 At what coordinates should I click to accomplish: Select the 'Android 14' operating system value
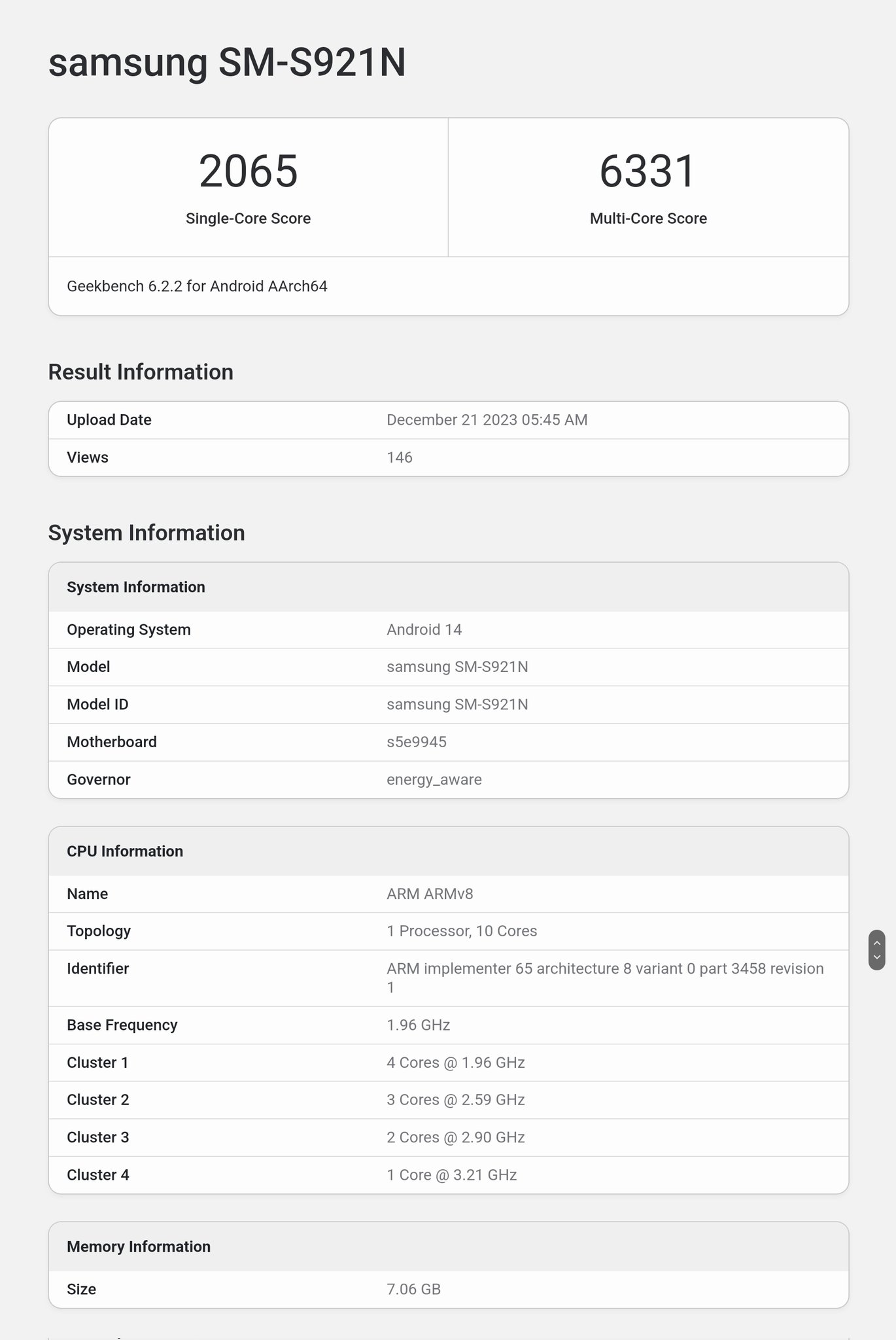(424, 629)
